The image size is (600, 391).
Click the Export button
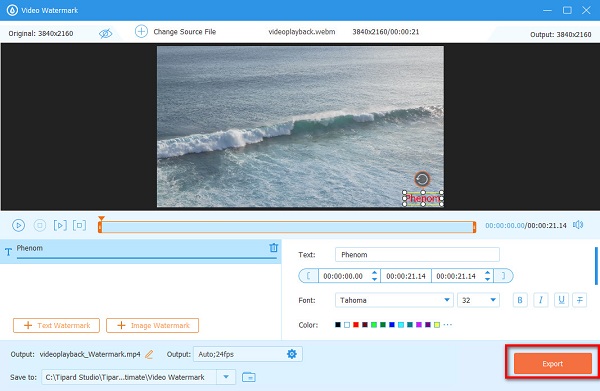point(553,363)
